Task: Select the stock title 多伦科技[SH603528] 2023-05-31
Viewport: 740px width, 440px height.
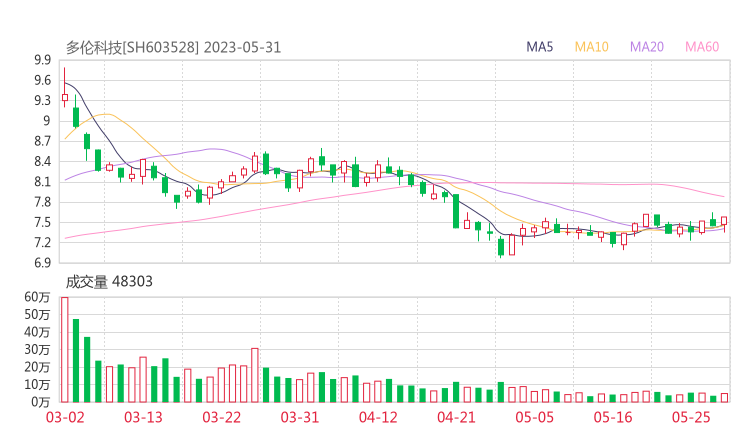Action: pyautogui.click(x=173, y=48)
